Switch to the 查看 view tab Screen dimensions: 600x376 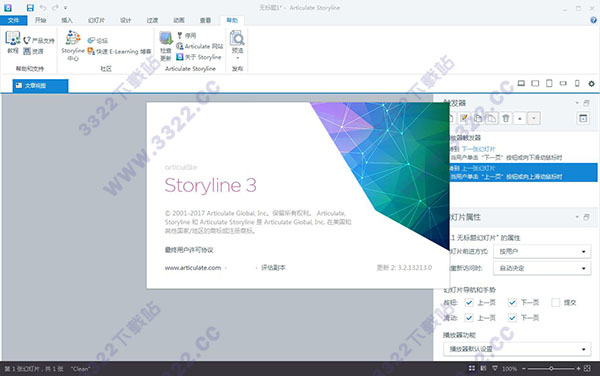[205, 20]
